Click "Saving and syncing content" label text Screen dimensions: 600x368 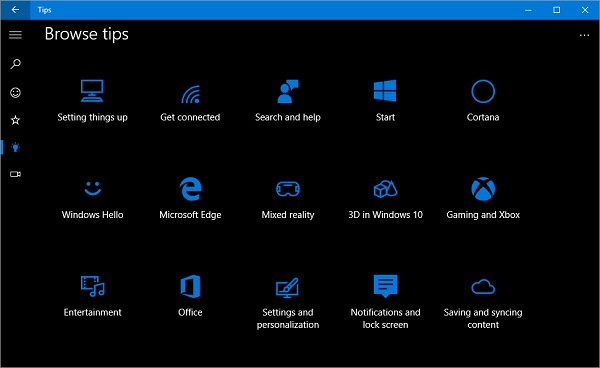tap(483, 319)
